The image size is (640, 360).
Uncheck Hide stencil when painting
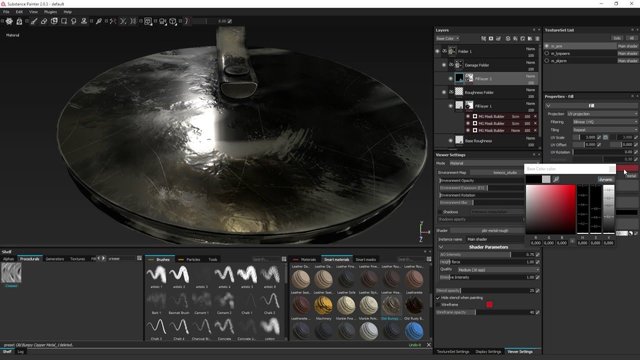click(x=438, y=298)
